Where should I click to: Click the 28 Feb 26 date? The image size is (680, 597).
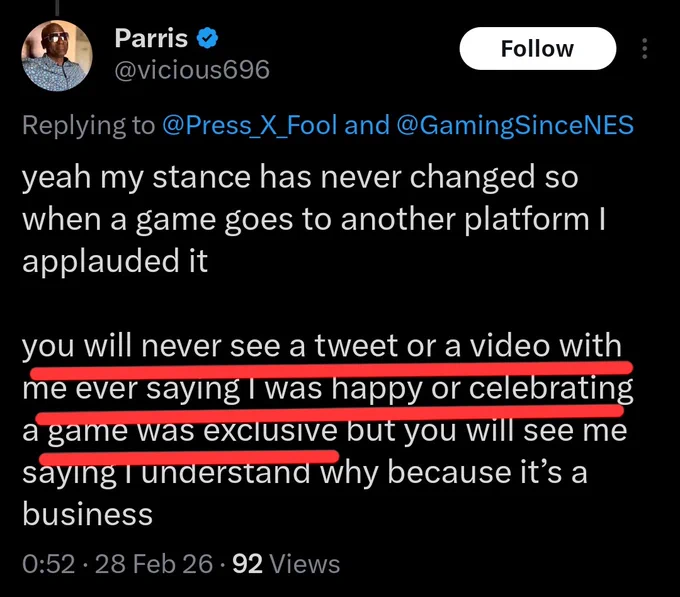154,564
